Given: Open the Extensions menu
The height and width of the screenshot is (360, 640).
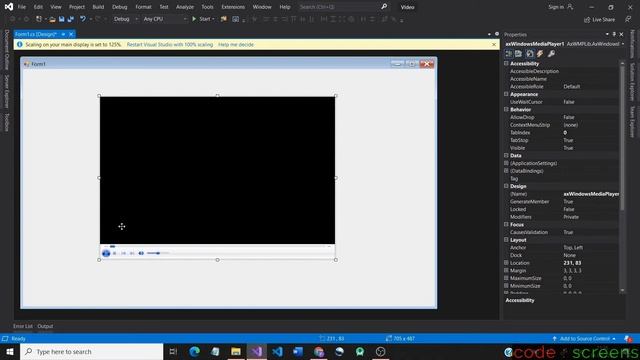Looking at the screenshot, I should pos(233,7).
